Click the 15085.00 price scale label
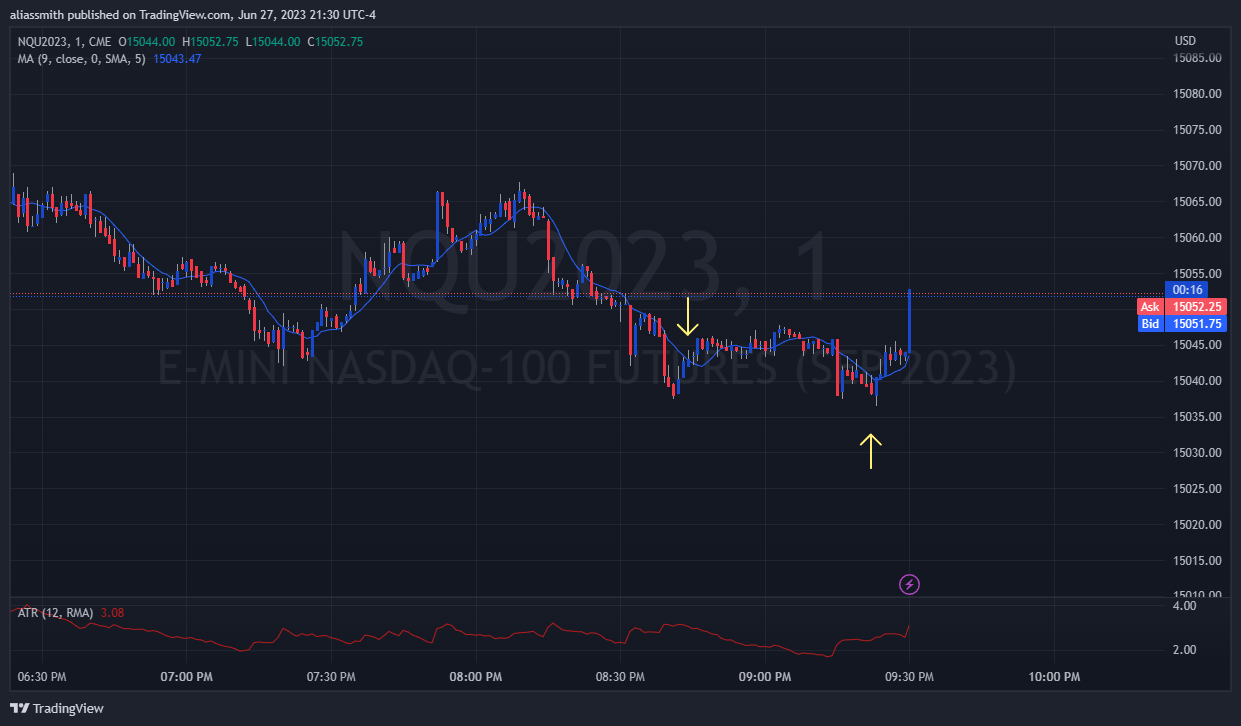 click(x=1197, y=58)
